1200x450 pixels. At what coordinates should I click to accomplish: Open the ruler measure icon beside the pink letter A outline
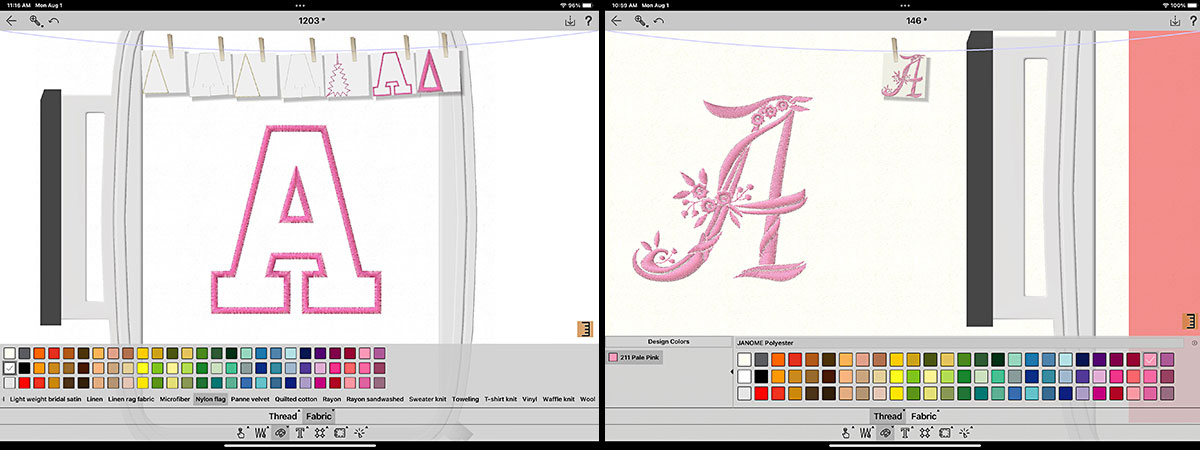pyautogui.click(x=585, y=328)
